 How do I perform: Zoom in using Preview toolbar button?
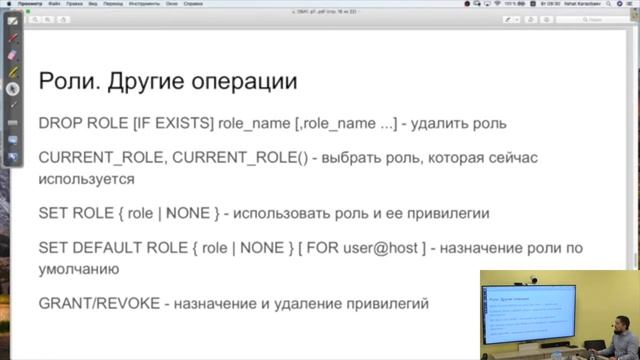point(48,20)
